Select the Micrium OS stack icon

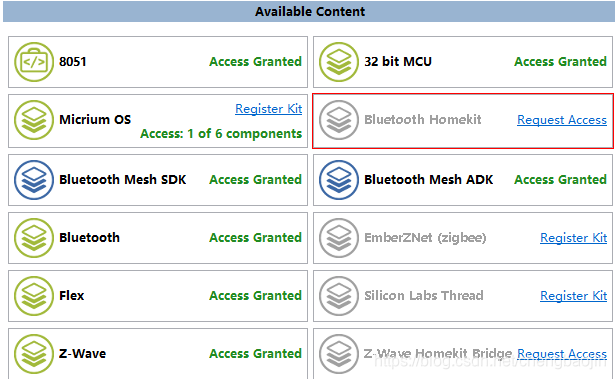34,120
